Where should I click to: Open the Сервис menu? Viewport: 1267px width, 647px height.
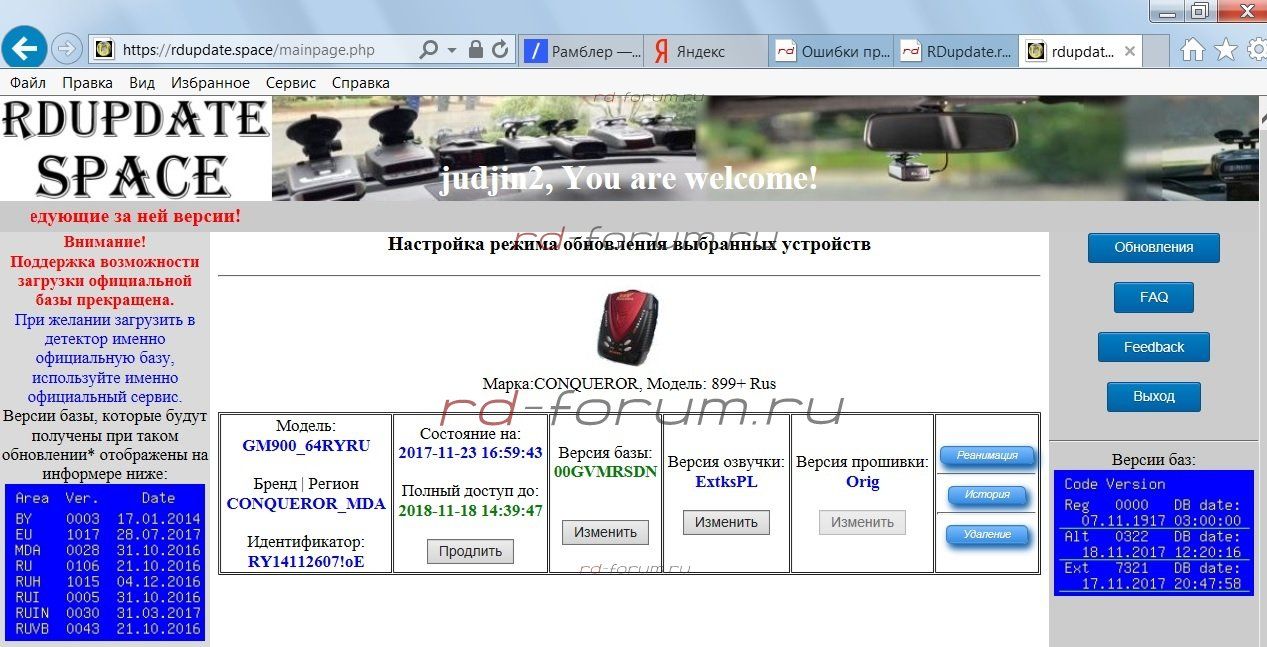[x=291, y=83]
